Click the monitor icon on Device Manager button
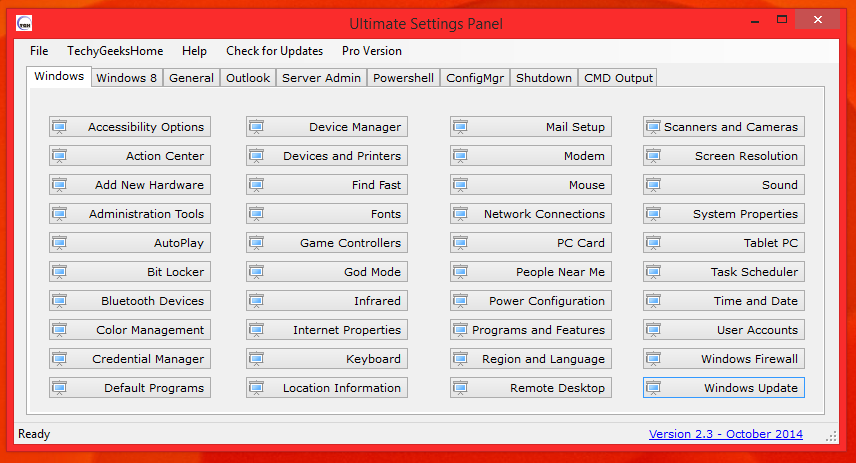856x463 pixels. [256, 127]
